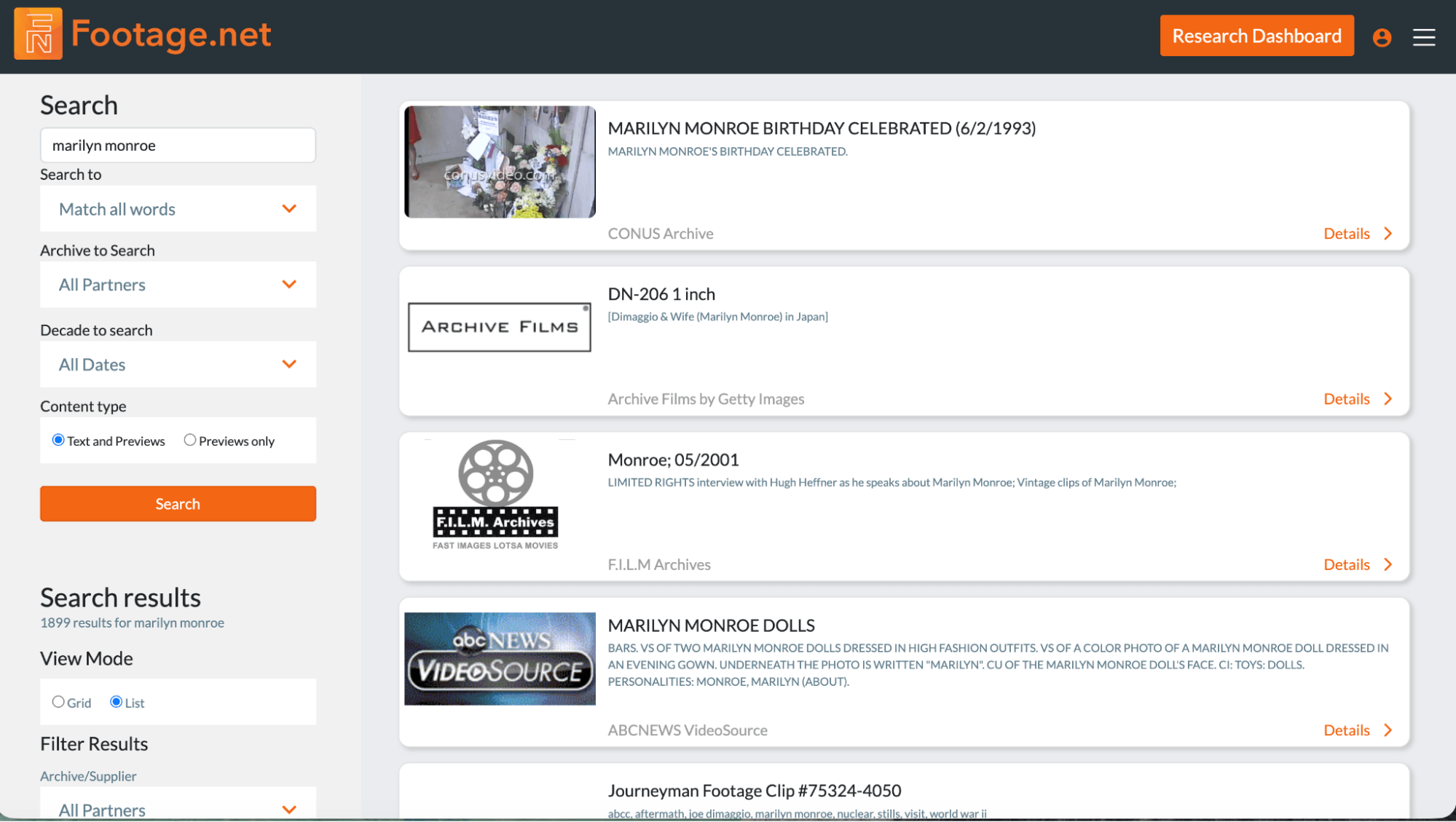Viewport: 1456px width, 822px height.
Task: Click the arrow next to Archive Films Details
Action: click(1388, 399)
